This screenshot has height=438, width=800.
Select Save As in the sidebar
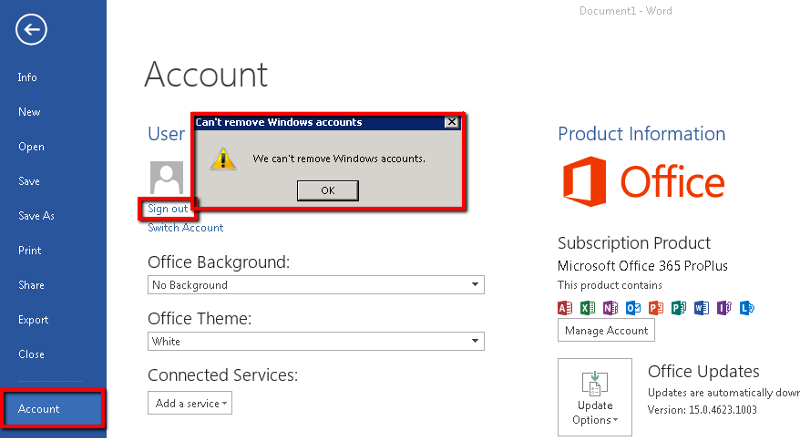36,216
